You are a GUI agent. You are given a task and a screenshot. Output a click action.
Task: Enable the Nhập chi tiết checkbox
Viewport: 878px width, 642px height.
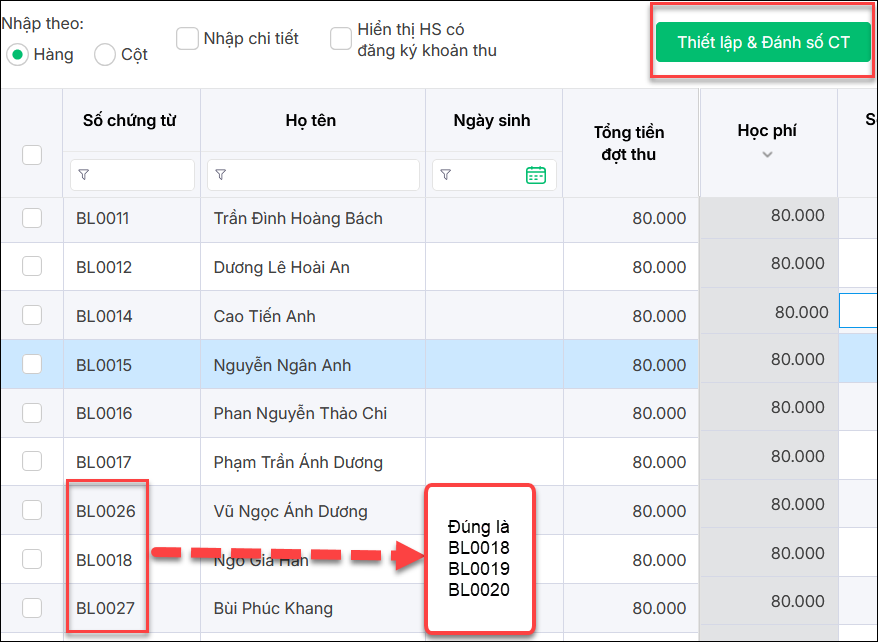click(187, 39)
